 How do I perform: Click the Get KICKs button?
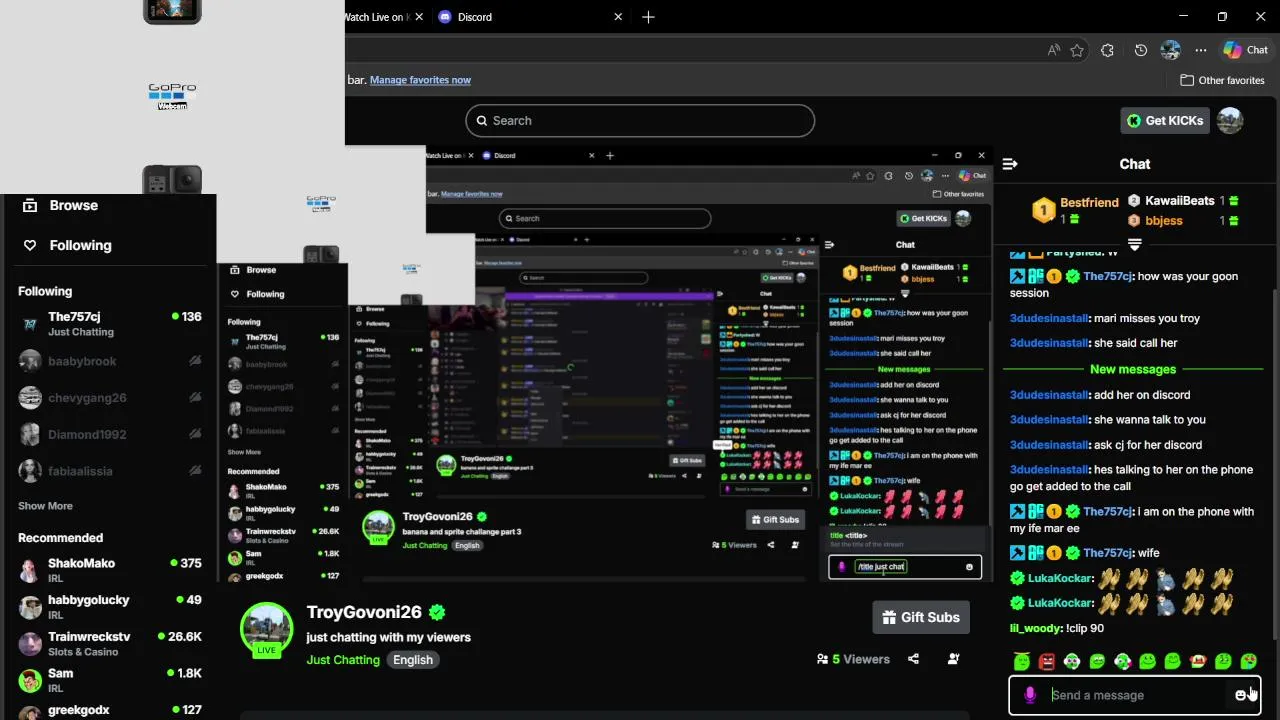(x=1165, y=120)
